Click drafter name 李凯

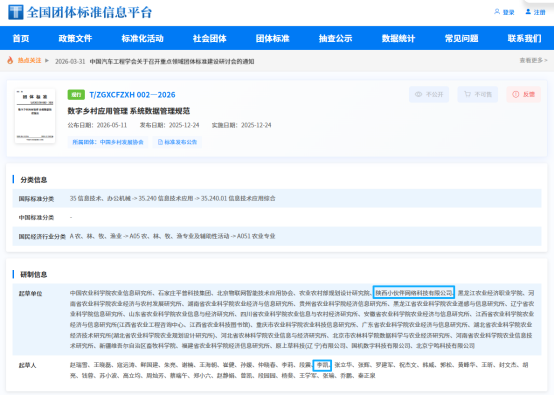(x=322, y=365)
